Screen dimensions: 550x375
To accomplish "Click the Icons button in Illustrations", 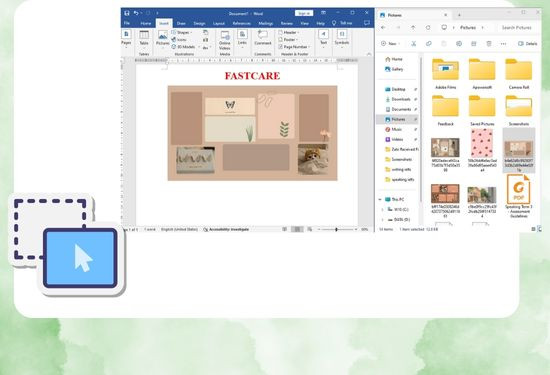I will 179,40.
